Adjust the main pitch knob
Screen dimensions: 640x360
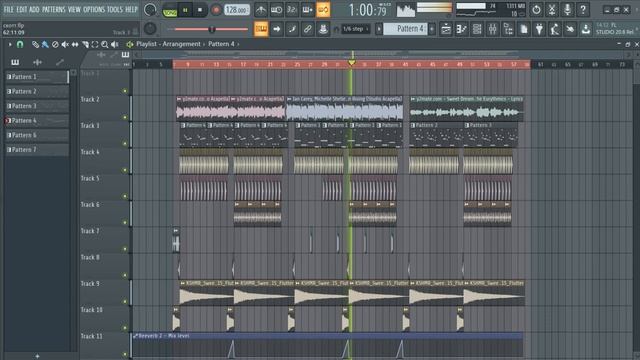[x=150, y=29]
